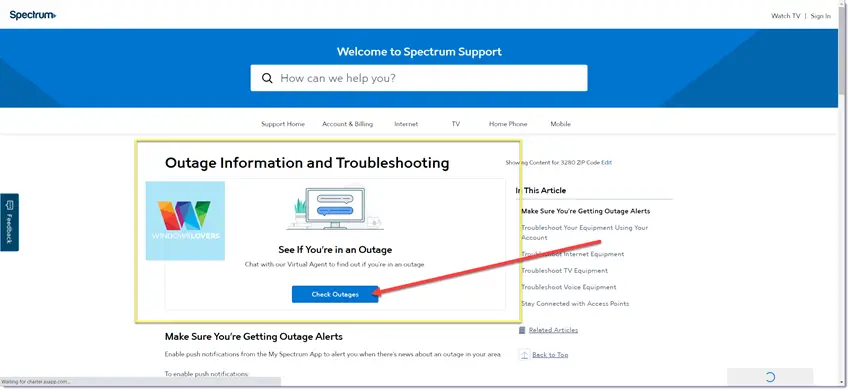This screenshot has height=391, width=850.
Task: Click the search magnifier icon
Action: [267, 78]
